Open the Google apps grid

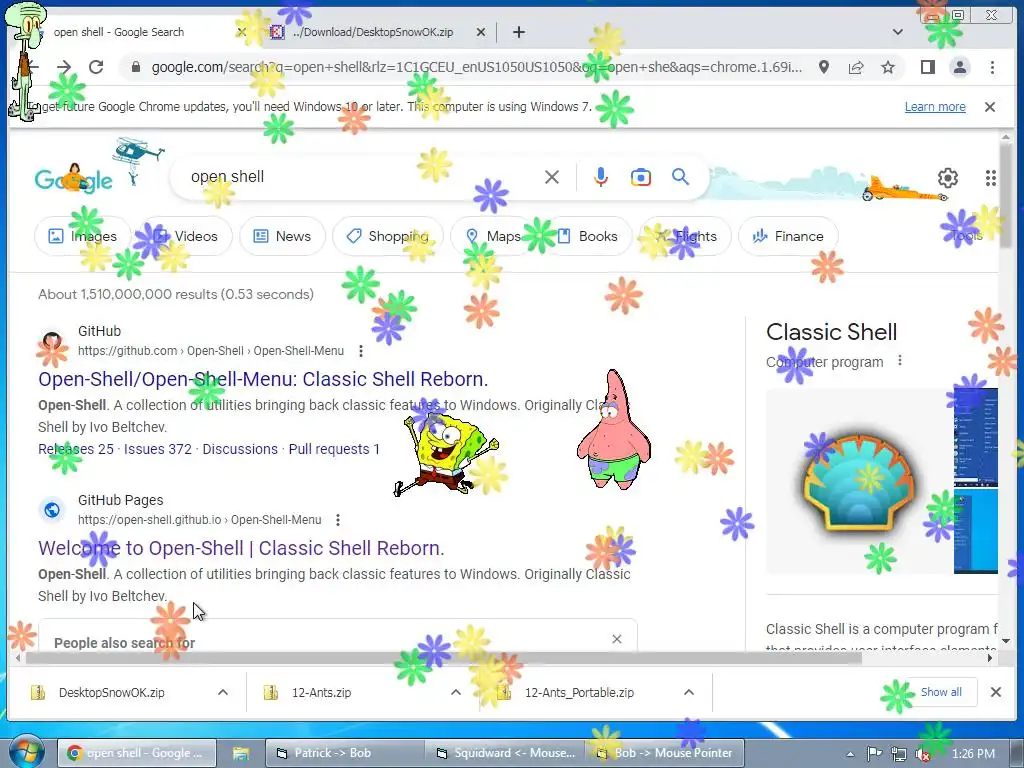point(990,178)
